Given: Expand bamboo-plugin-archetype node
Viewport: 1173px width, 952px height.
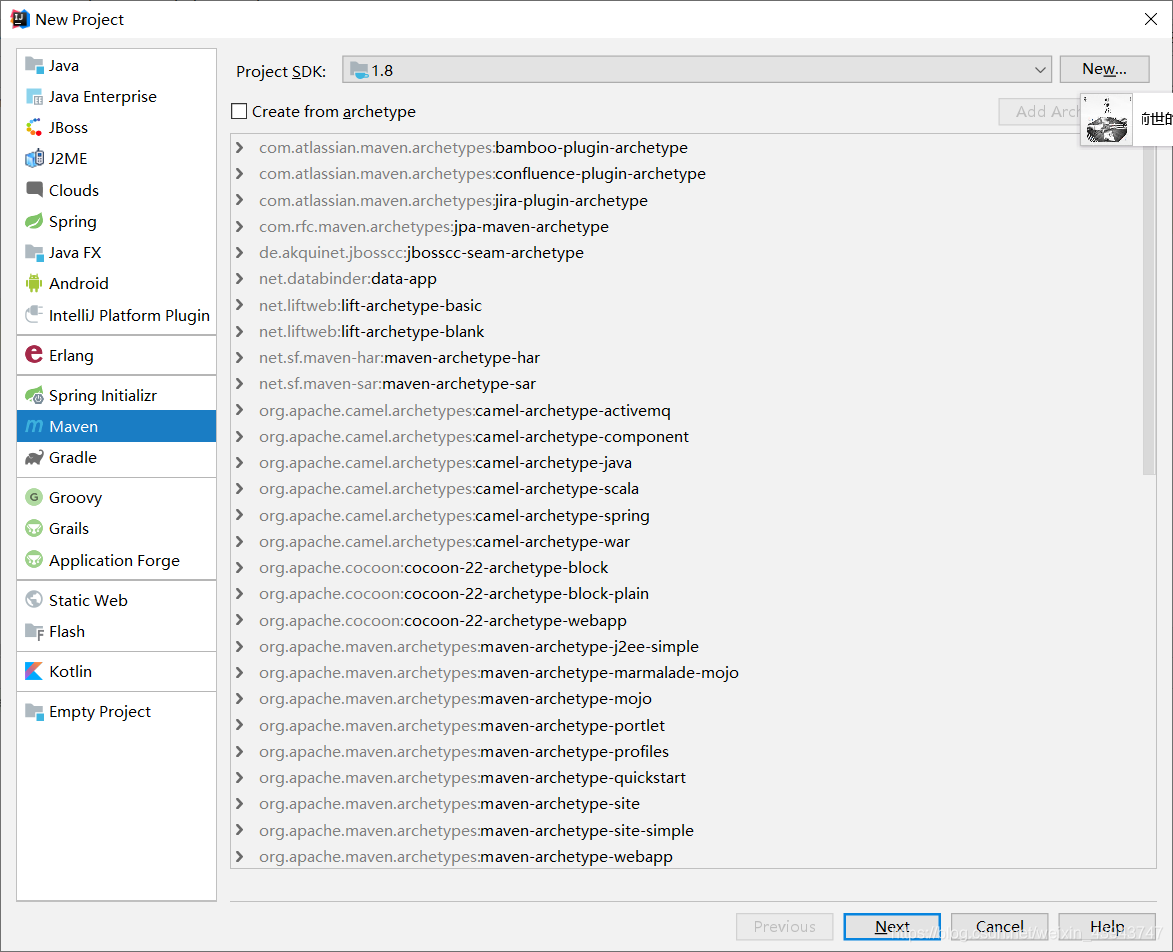Looking at the screenshot, I should pyautogui.click(x=239, y=147).
